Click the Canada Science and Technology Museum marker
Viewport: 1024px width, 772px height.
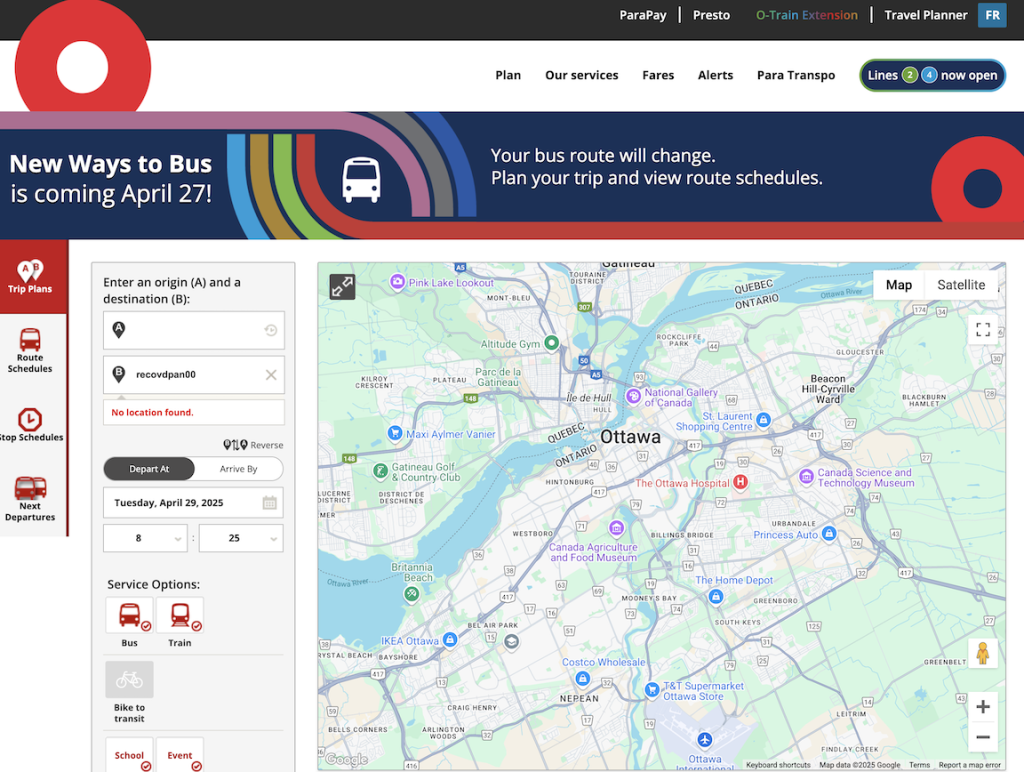point(807,476)
